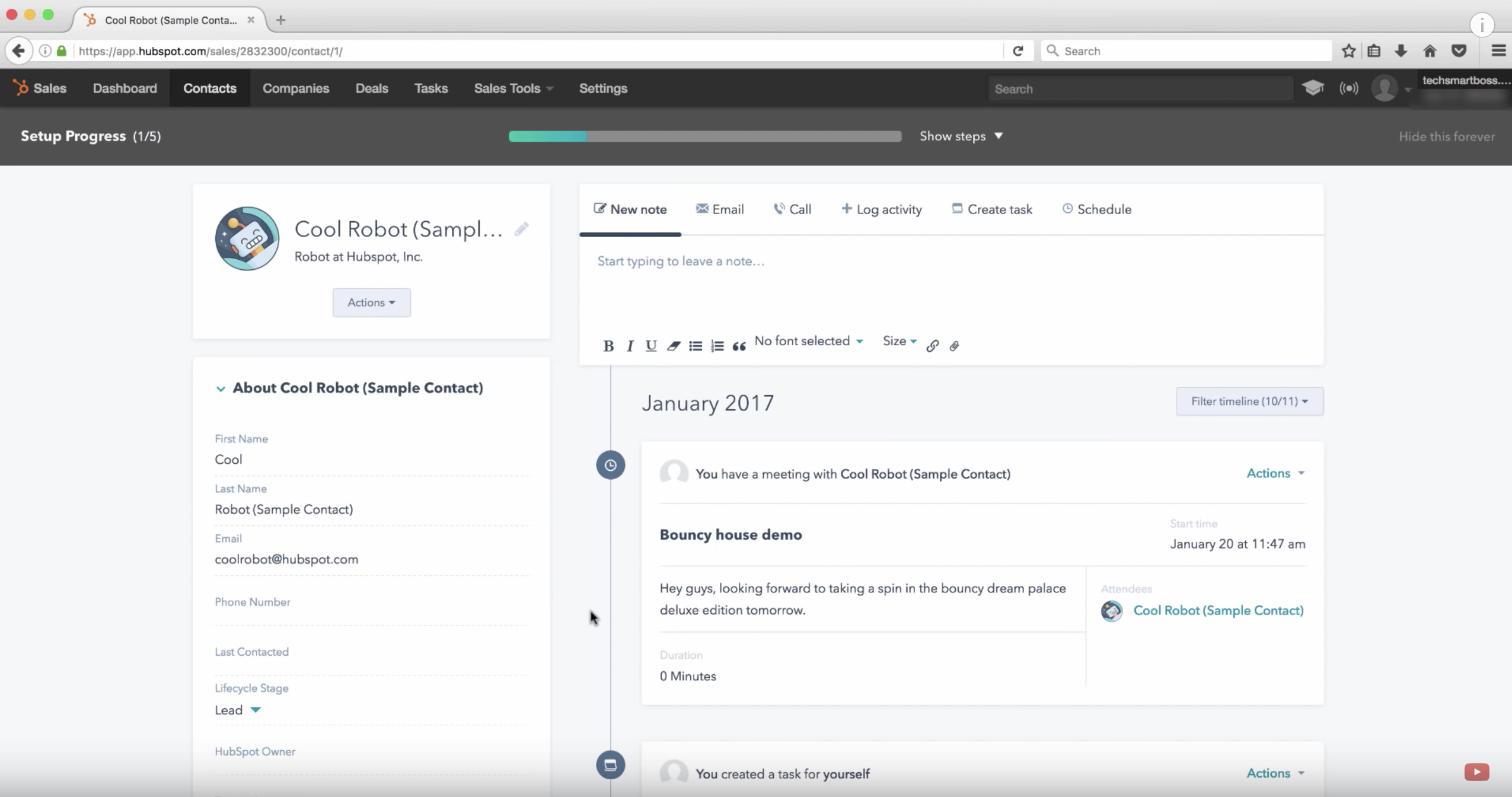Open the contact Actions dropdown
Viewport: 1512px width, 797px height.
point(371,302)
